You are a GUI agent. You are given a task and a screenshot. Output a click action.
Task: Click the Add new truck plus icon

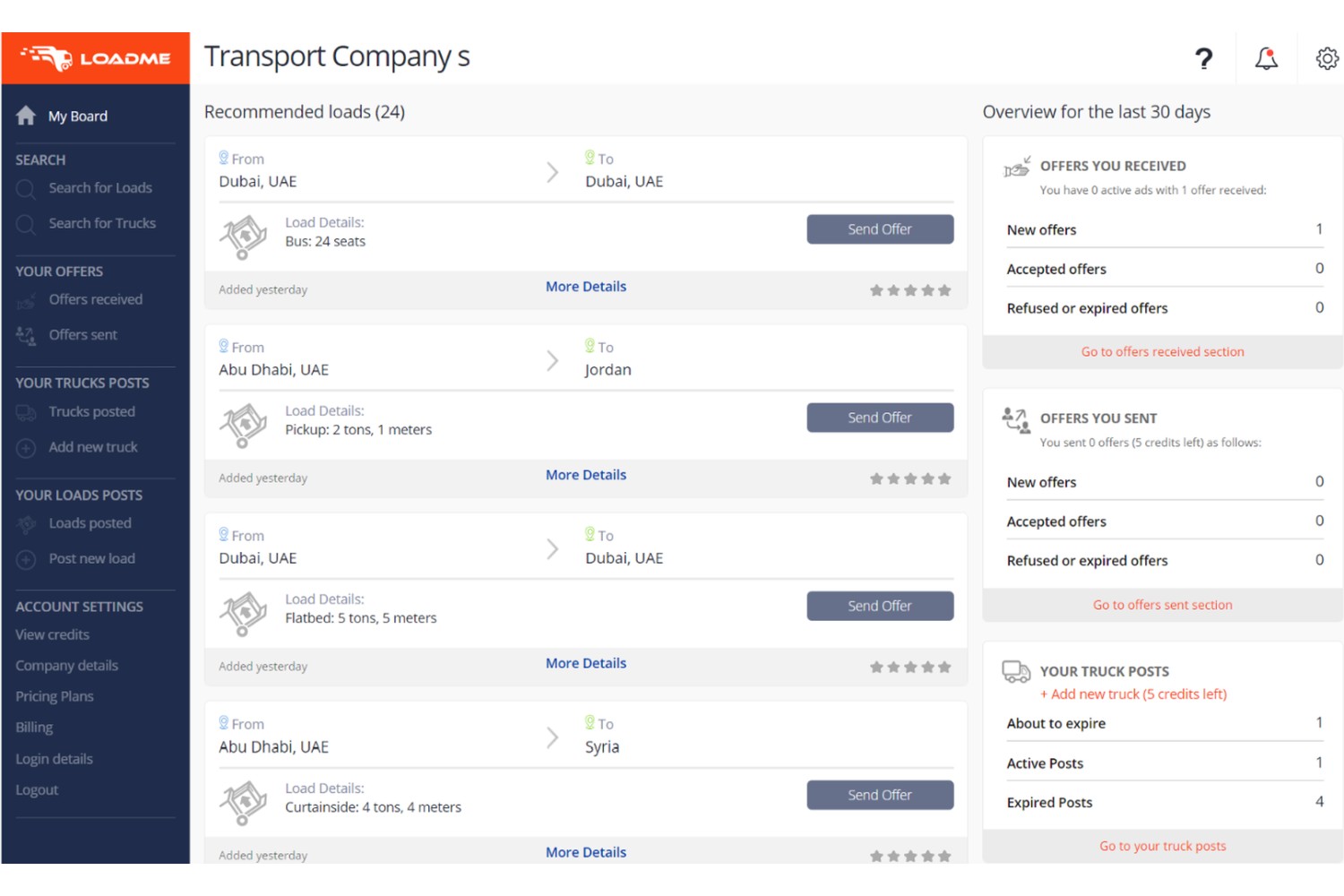pos(26,447)
